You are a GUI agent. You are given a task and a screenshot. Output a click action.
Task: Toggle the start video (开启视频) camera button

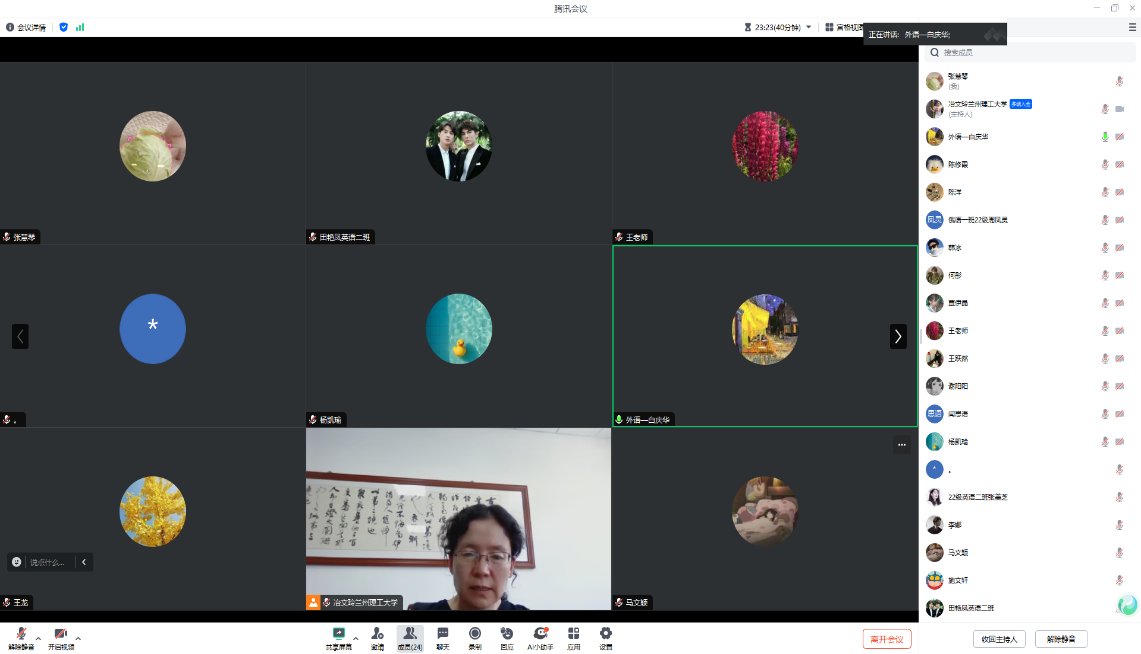click(60, 635)
